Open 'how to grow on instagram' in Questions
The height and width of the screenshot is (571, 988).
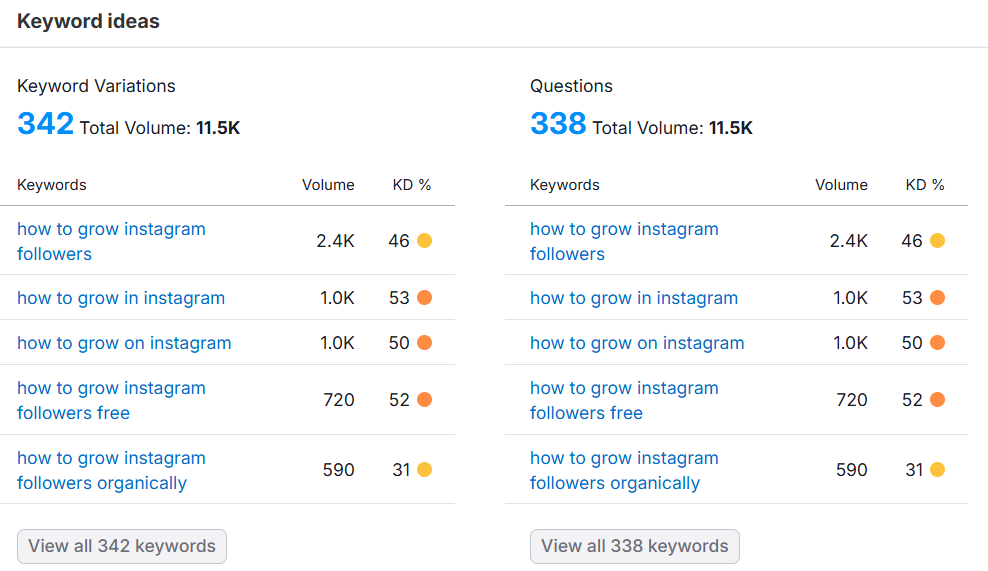click(x=637, y=343)
